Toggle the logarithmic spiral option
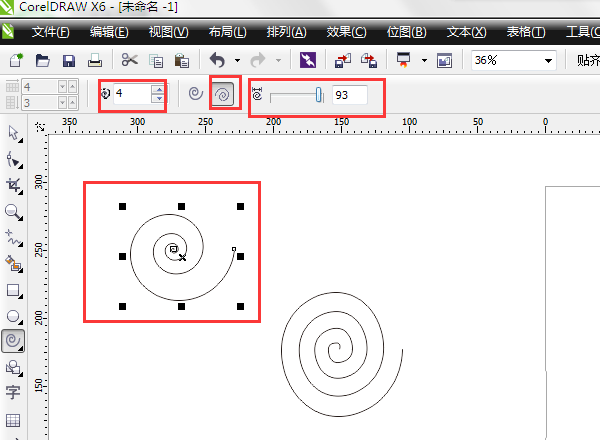600x440 pixels. point(223,94)
